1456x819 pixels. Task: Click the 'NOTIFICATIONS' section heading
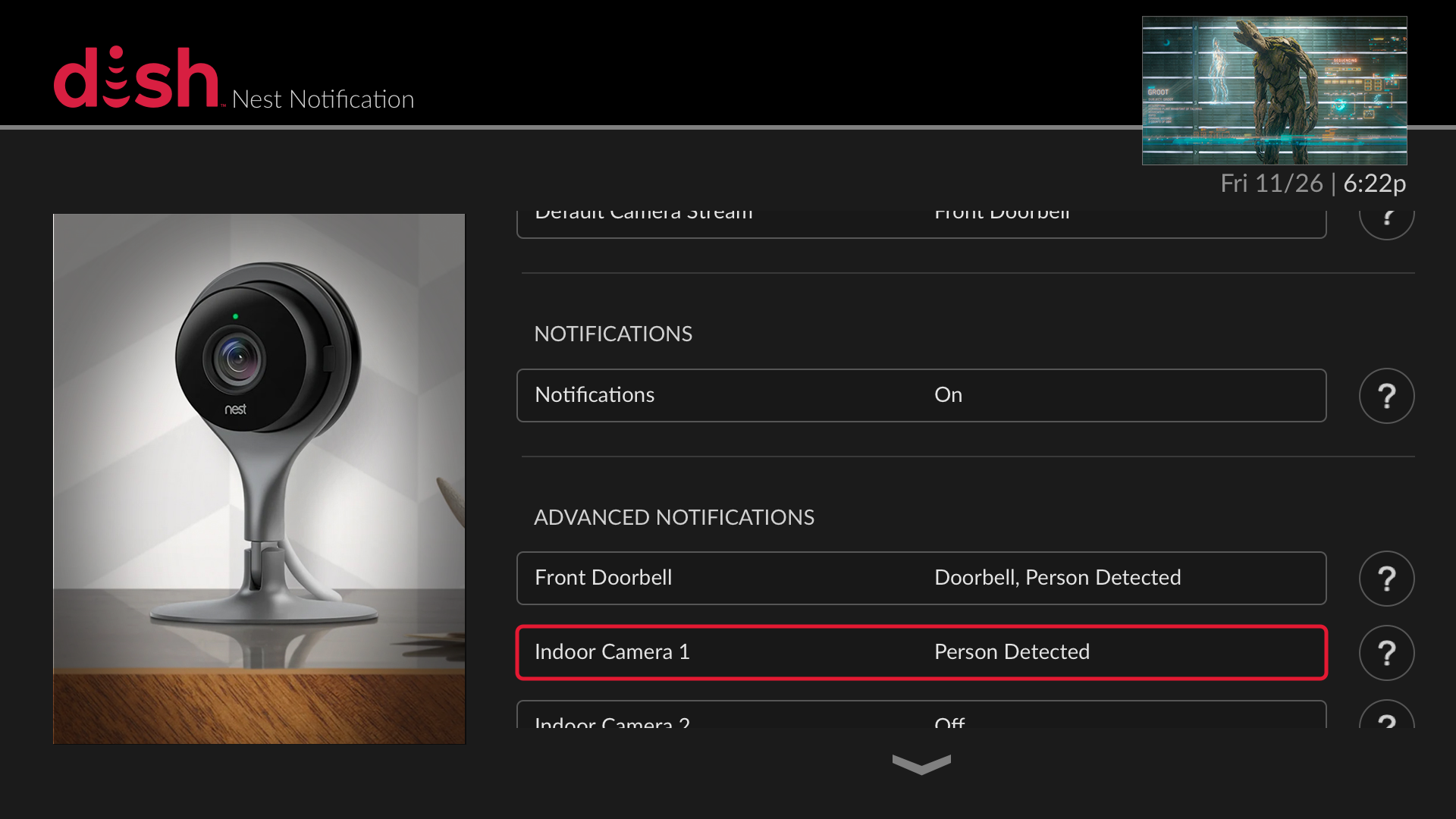pos(613,334)
